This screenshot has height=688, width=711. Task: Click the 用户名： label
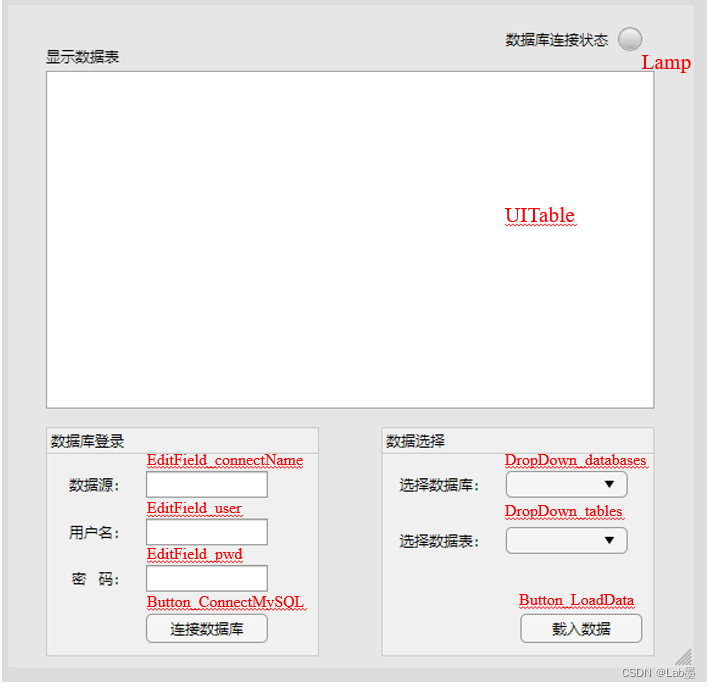pos(94,532)
